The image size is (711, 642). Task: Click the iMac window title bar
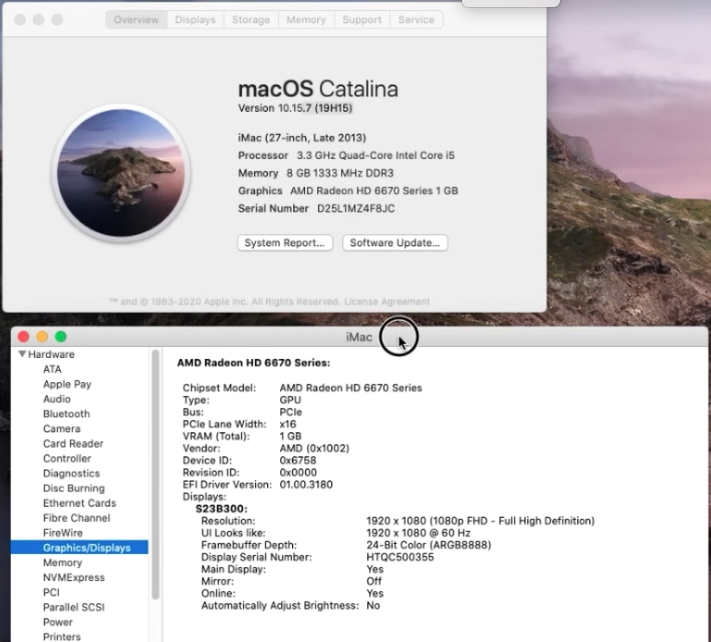(359, 337)
